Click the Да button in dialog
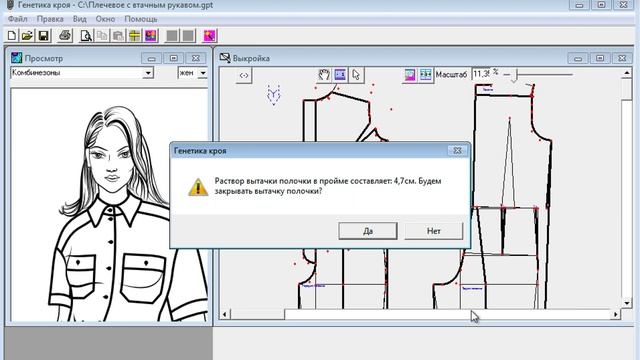This screenshot has width=640, height=360. tap(368, 231)
